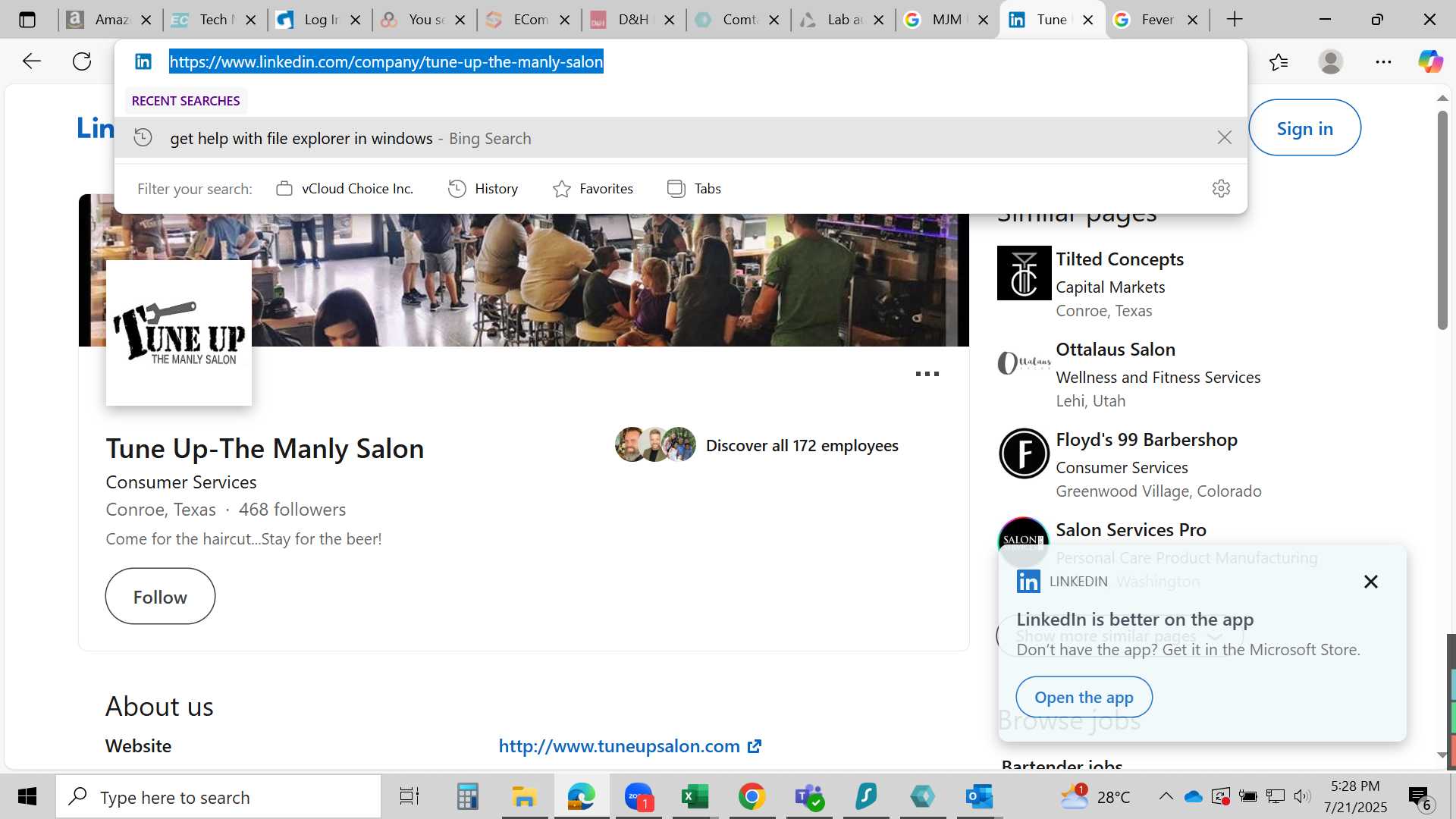1456x819 pixels.
Task: Show hidden system tray icons
Action: [x=1166, y=796]
